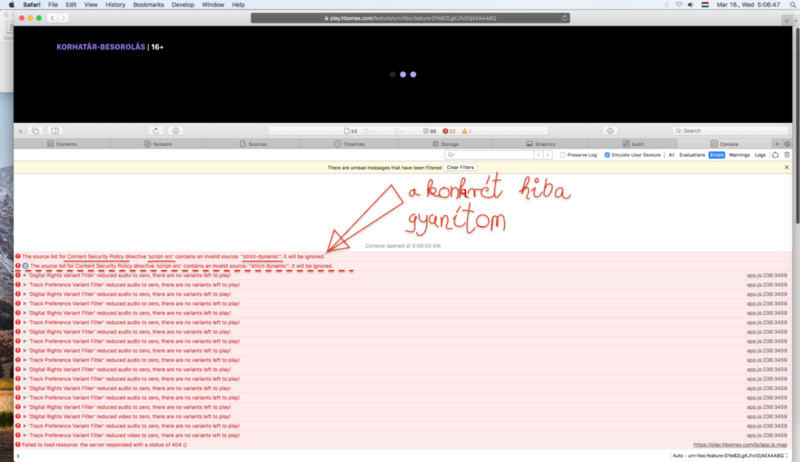Open a new Safari tab with plus
The width and height of the screenshot is (800, 462).
pos(786,20)
